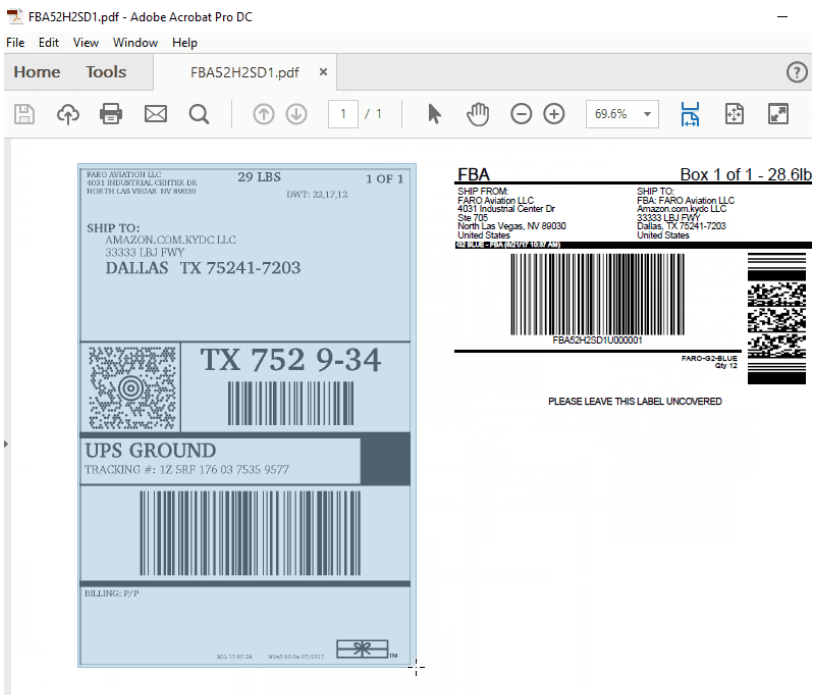Click BILLING: P/P text

click(112, 593)
